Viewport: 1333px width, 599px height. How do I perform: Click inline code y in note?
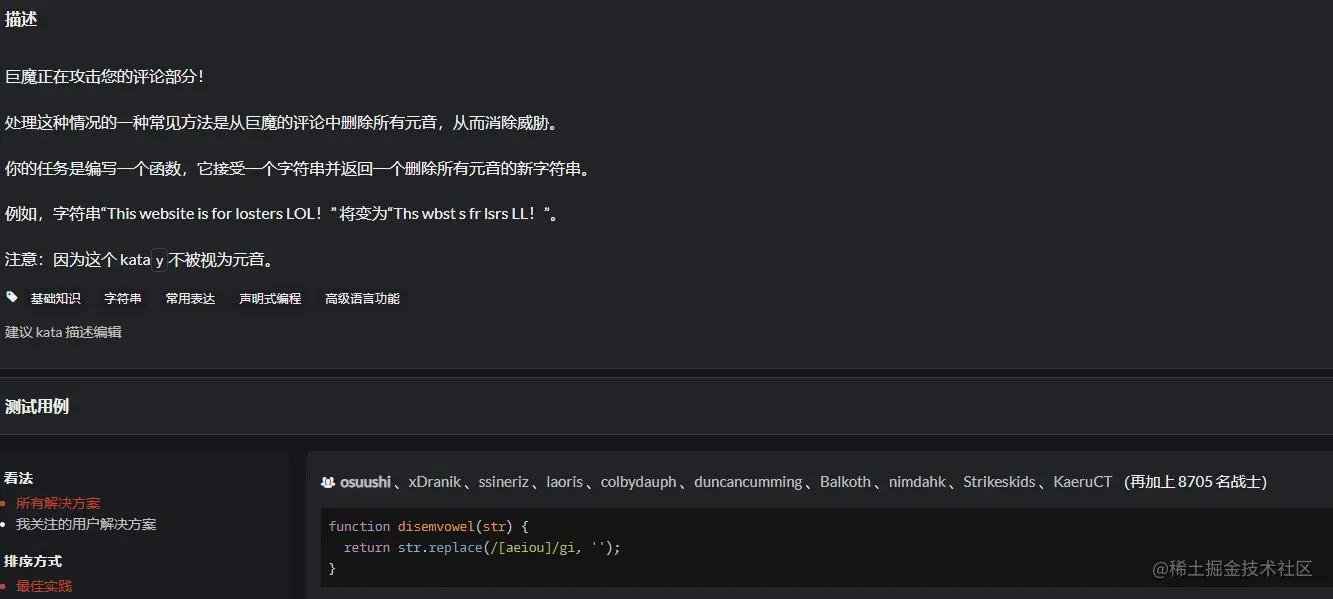pos(159,261)
